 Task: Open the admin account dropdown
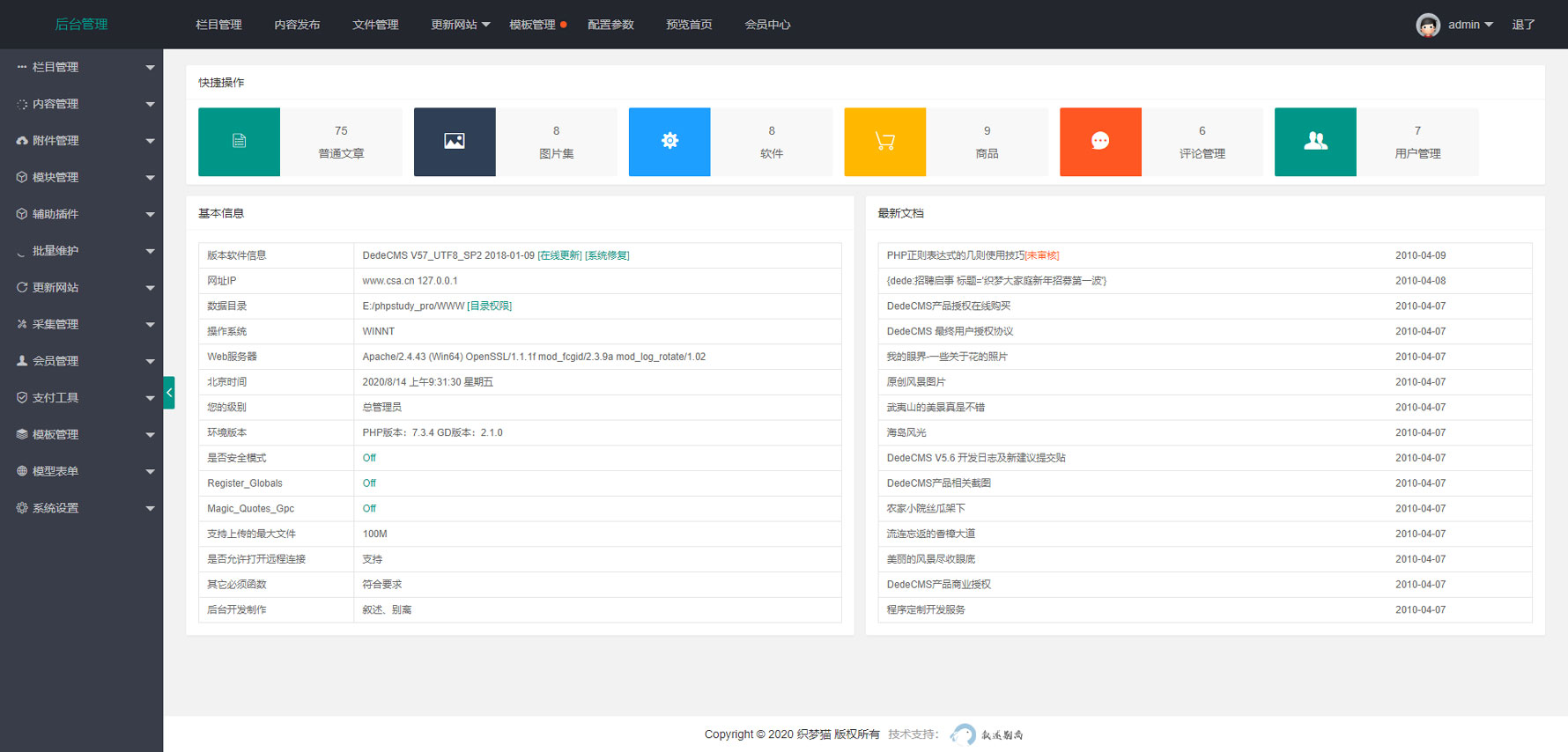click(1470, 25)
